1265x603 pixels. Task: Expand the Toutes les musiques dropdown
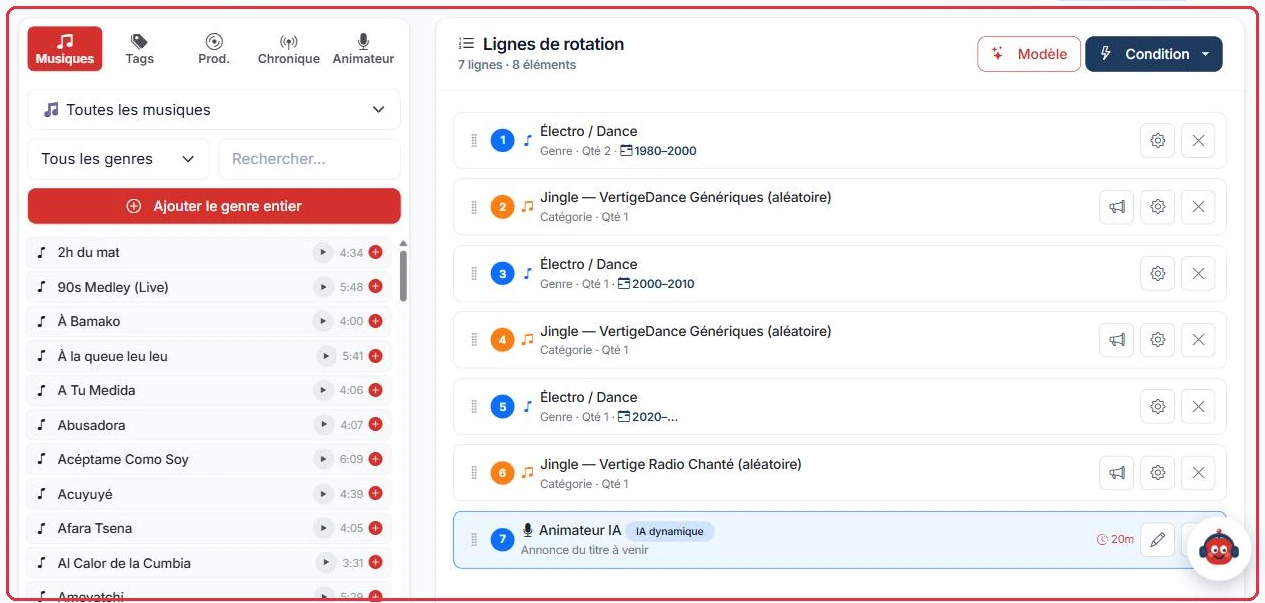tap(214, 110)
